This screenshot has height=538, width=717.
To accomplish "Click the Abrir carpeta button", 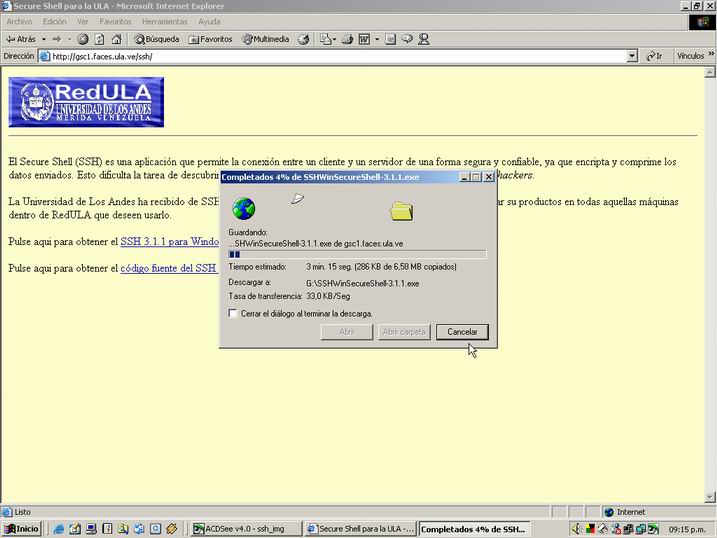I will pyautogui.click(x=404, y=332).
